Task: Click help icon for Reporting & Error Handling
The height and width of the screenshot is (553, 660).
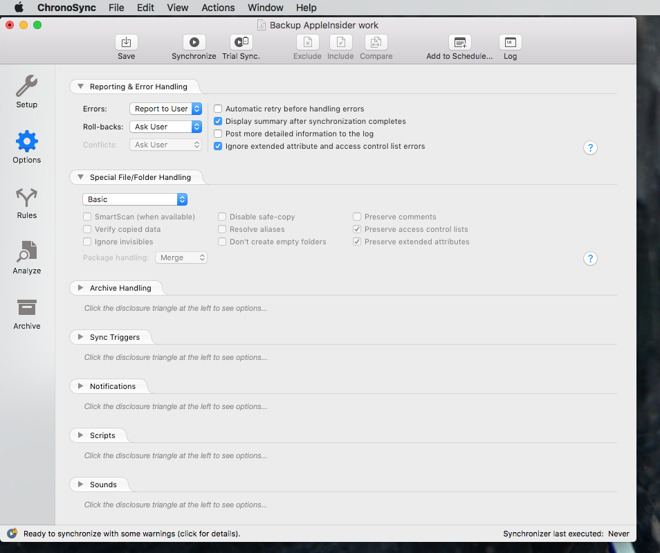Action: coord(590,148)
